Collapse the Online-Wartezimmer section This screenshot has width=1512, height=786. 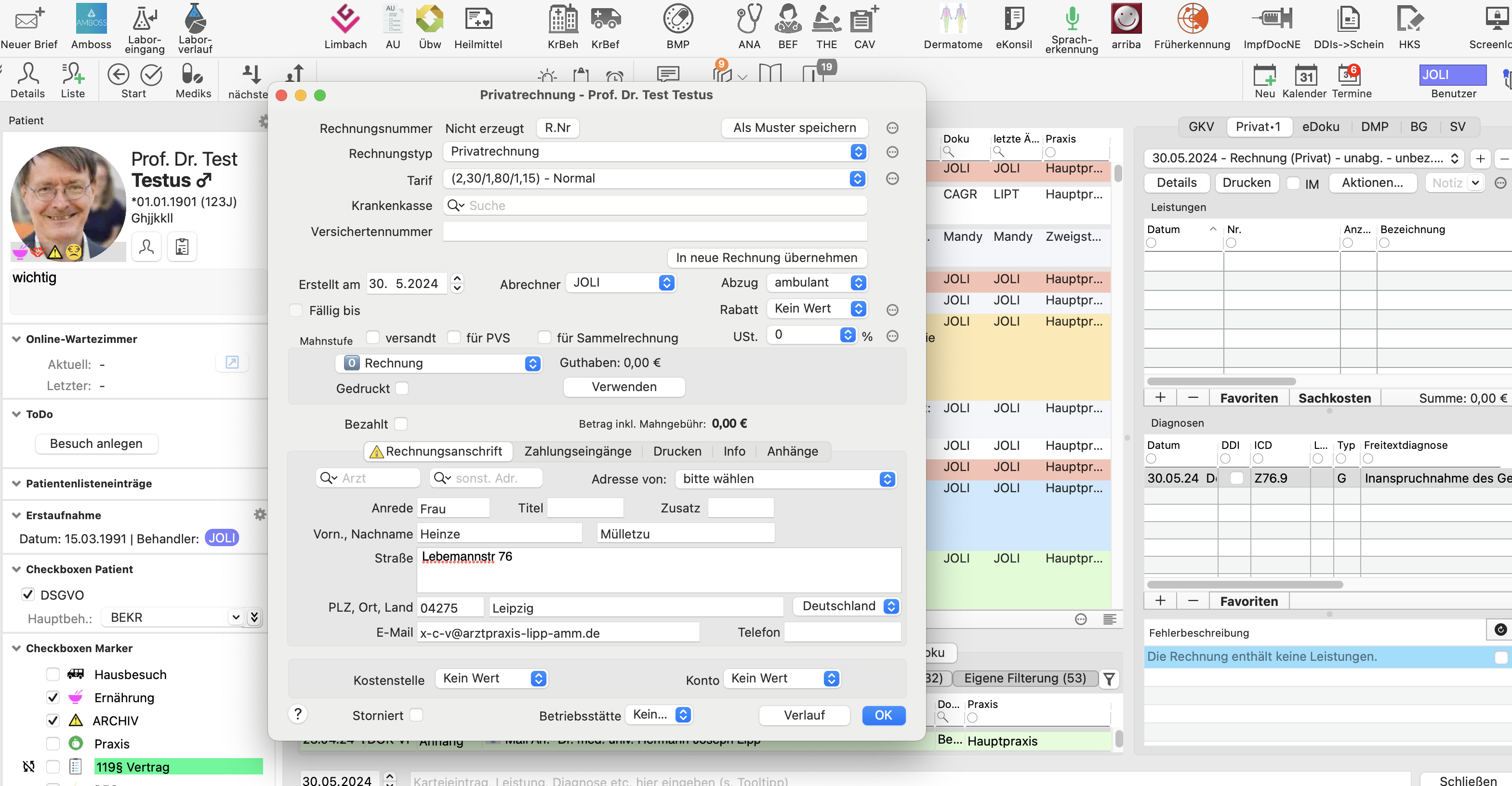pos(16,339)
